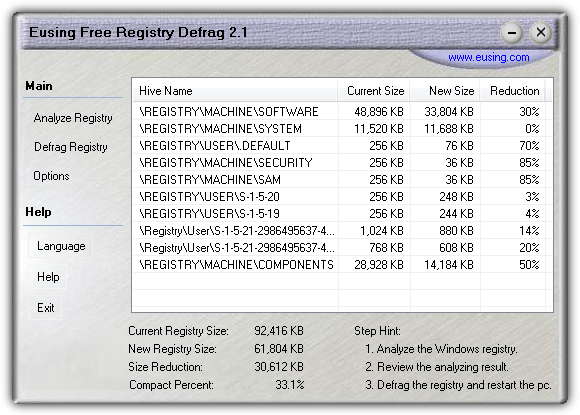The height and width of the screenshot is (415, 580).
Task: Click Analyze Registry in Main menu
Action: [x=73, y=118]
